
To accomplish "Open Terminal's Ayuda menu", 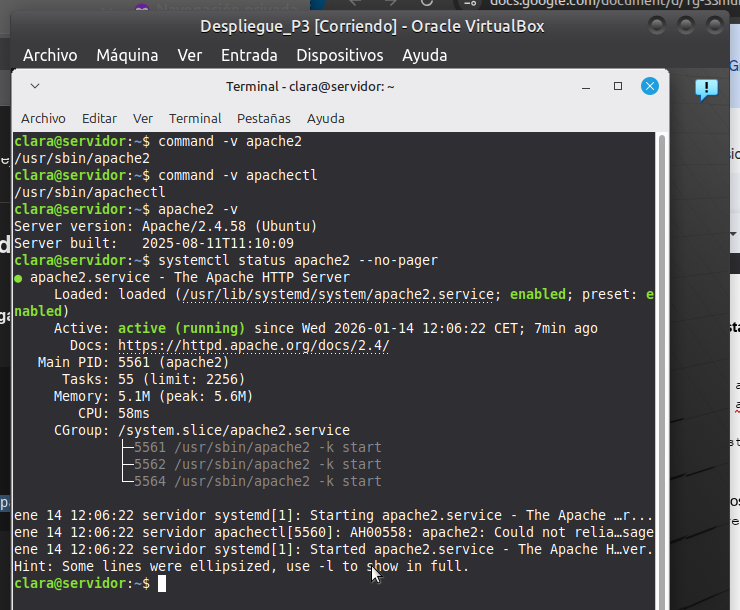I will [x=325, y=118].
